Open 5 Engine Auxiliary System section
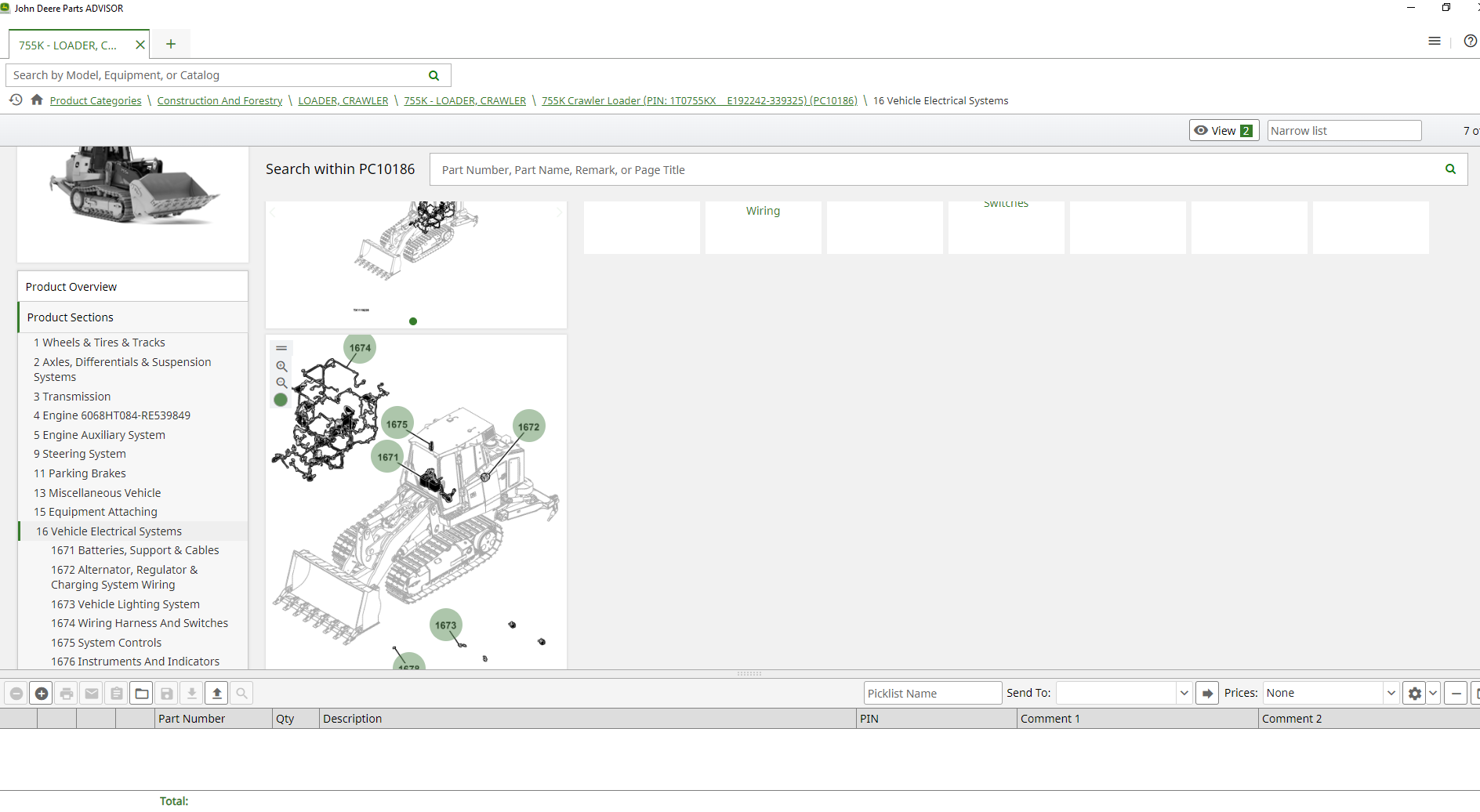The image size is (1480, 812). tap(100, 435)
